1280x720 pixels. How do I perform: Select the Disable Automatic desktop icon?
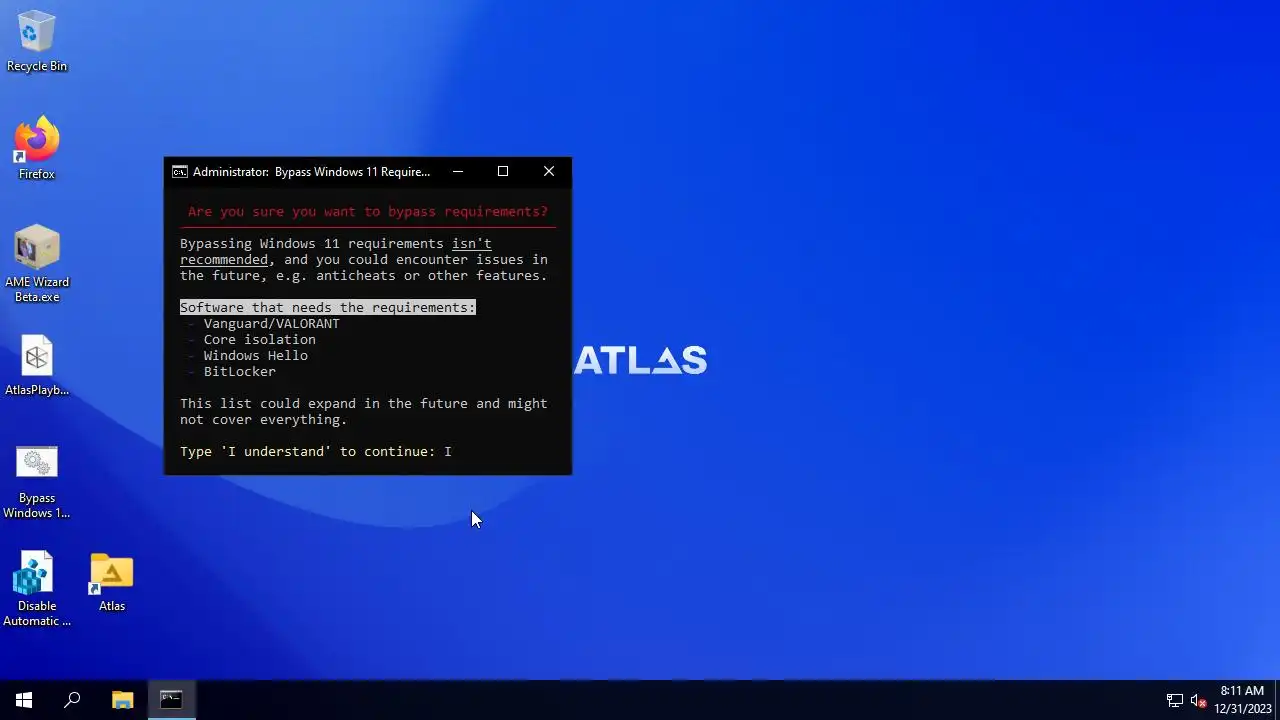[37, 590]
